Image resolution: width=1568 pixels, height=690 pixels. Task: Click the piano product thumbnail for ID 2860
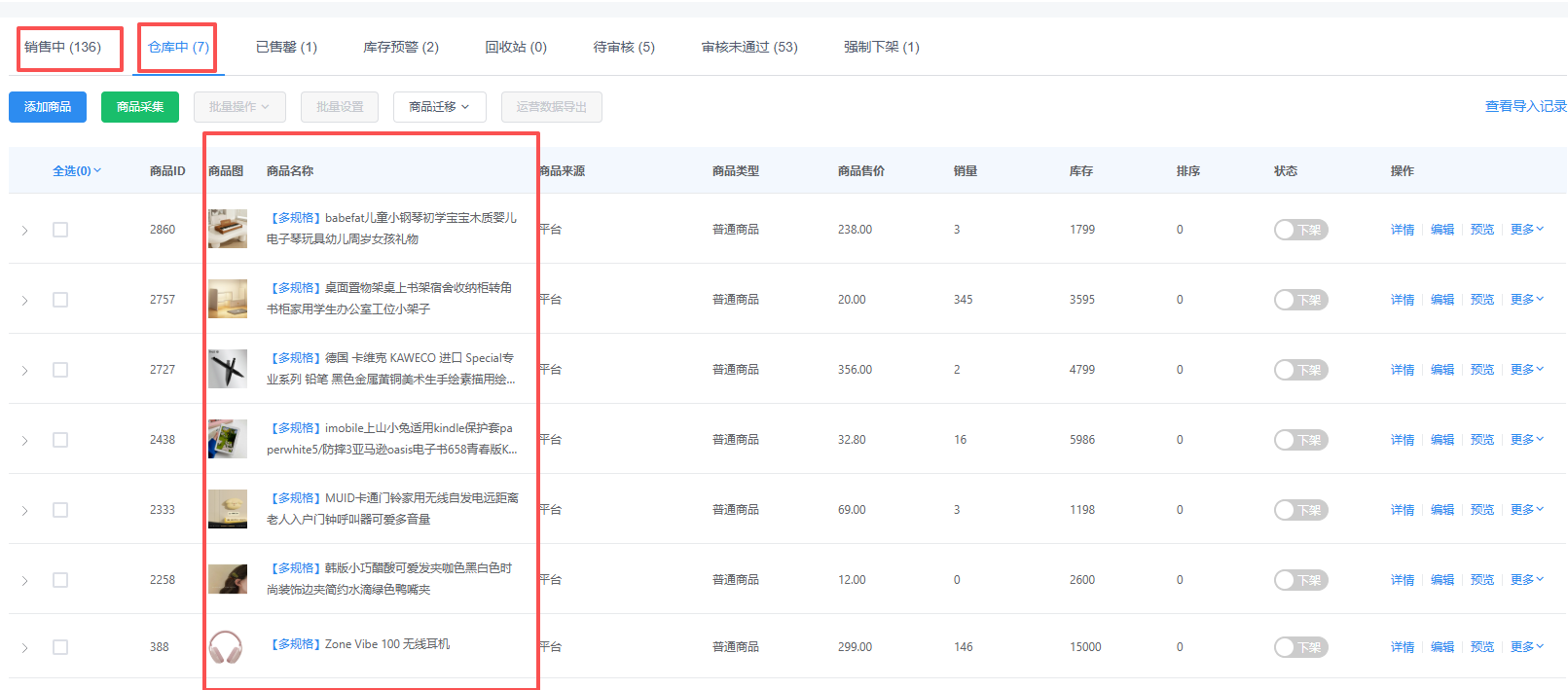(228, 229)
